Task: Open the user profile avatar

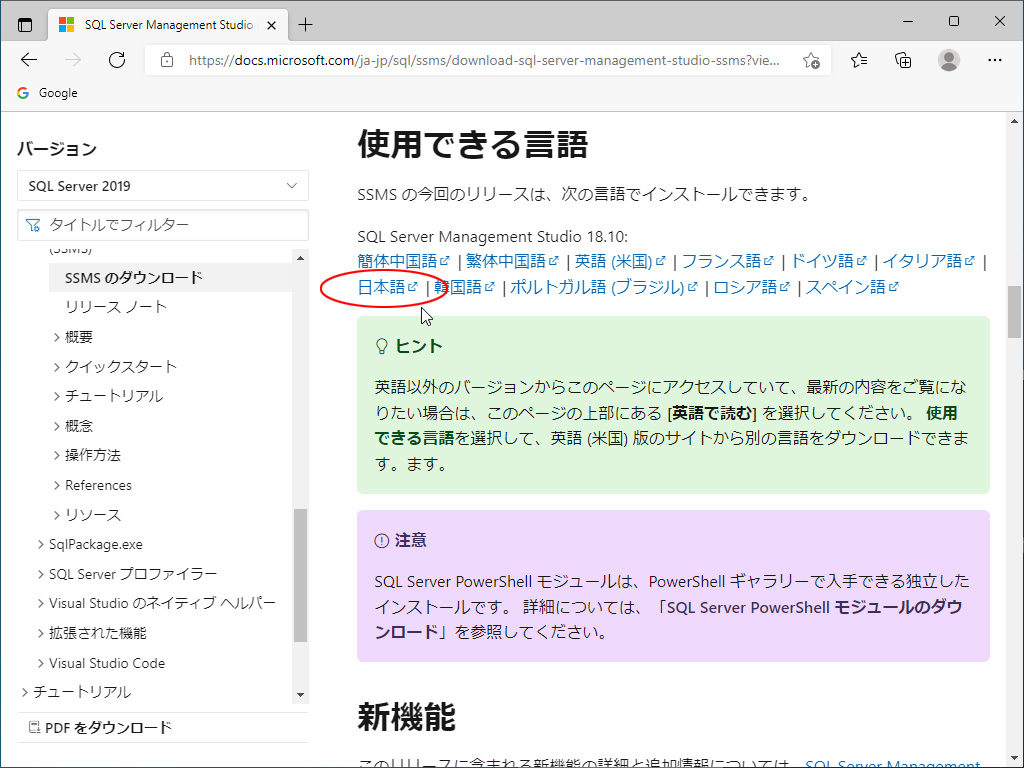Action: [949, 60]
